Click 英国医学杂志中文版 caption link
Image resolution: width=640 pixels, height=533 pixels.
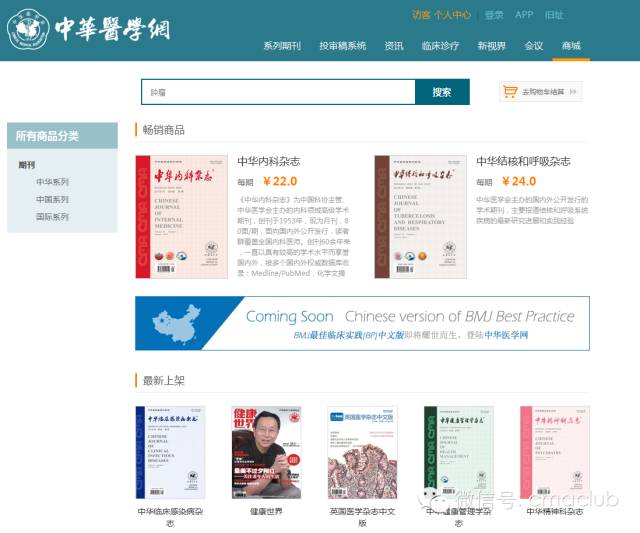[362, 517]
